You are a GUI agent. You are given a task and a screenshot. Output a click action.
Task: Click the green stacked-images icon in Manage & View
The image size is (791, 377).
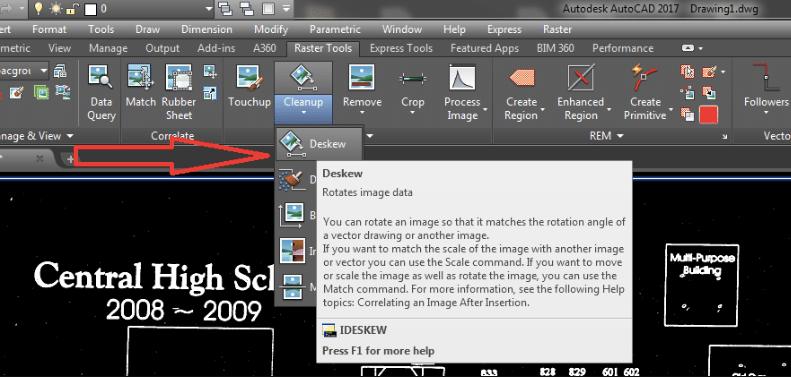[41, 92]
